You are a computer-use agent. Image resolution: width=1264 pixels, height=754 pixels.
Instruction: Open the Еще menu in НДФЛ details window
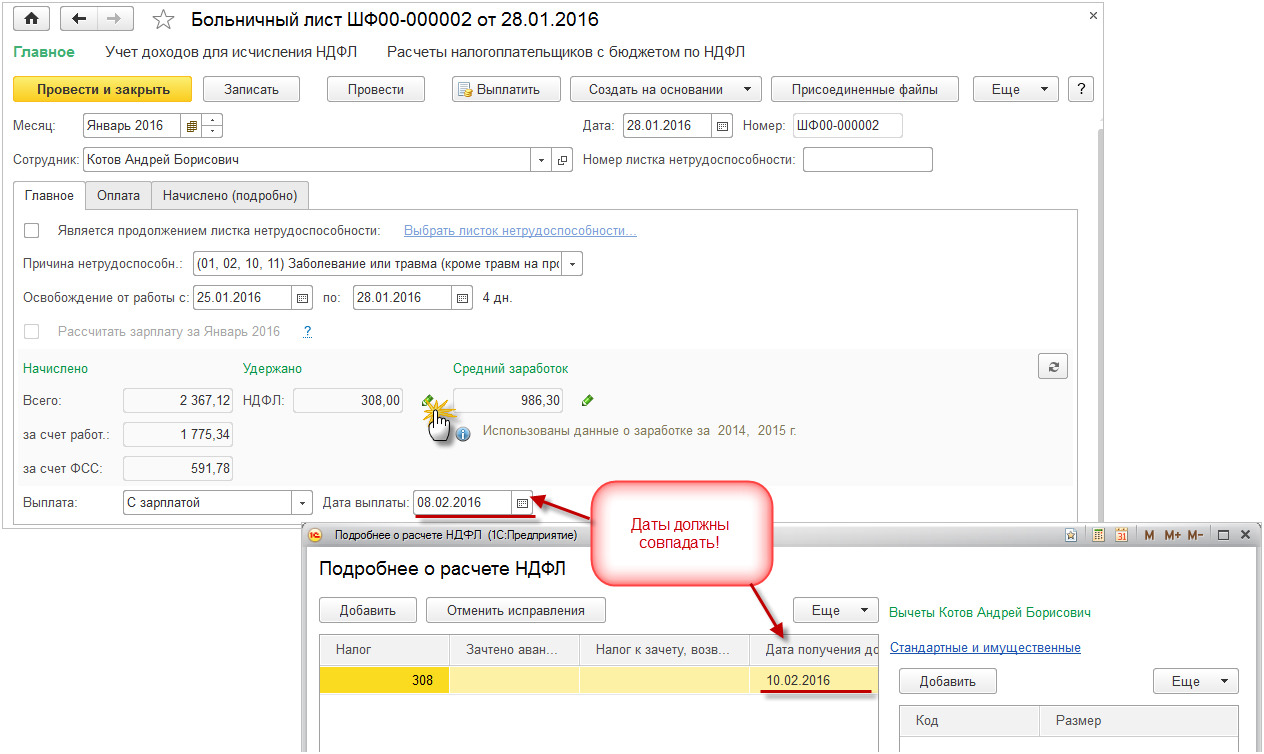[x=836, y=610]
